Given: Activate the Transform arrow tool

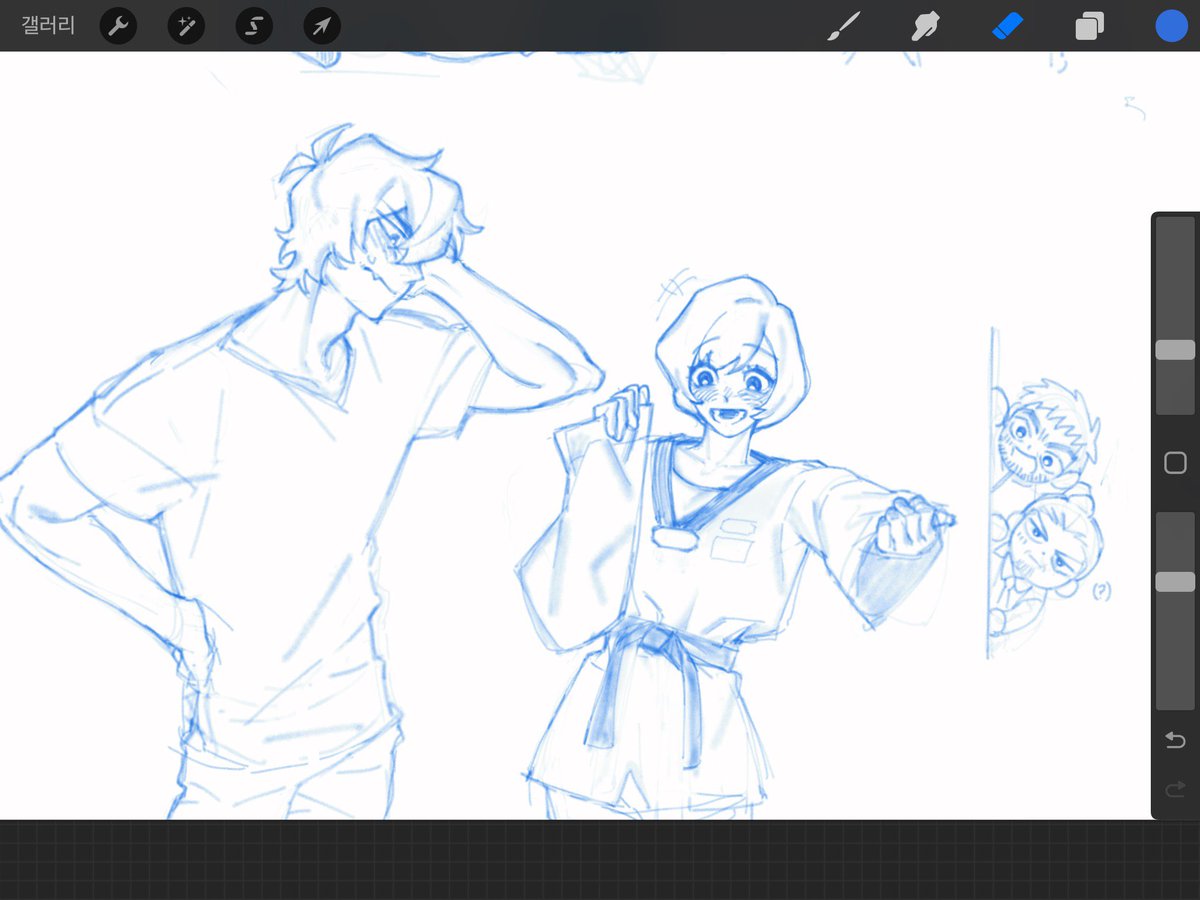Looking at the screenshot, I should 322,26.
